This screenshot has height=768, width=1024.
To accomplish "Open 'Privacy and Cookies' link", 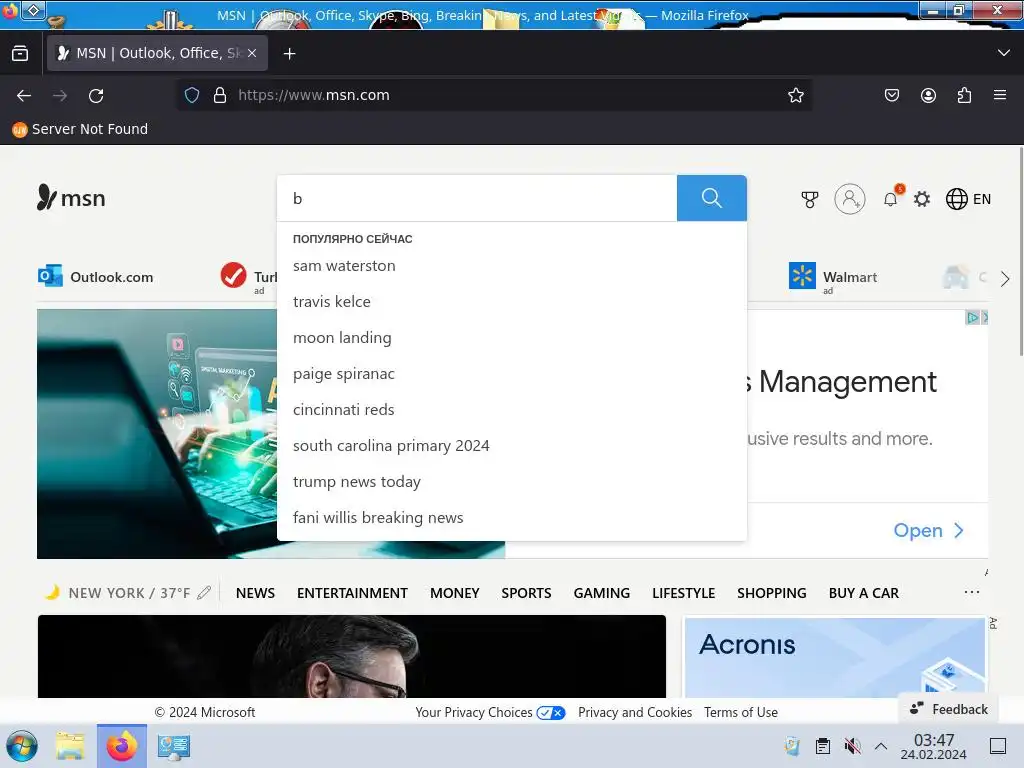I will [x=635, y=712].
